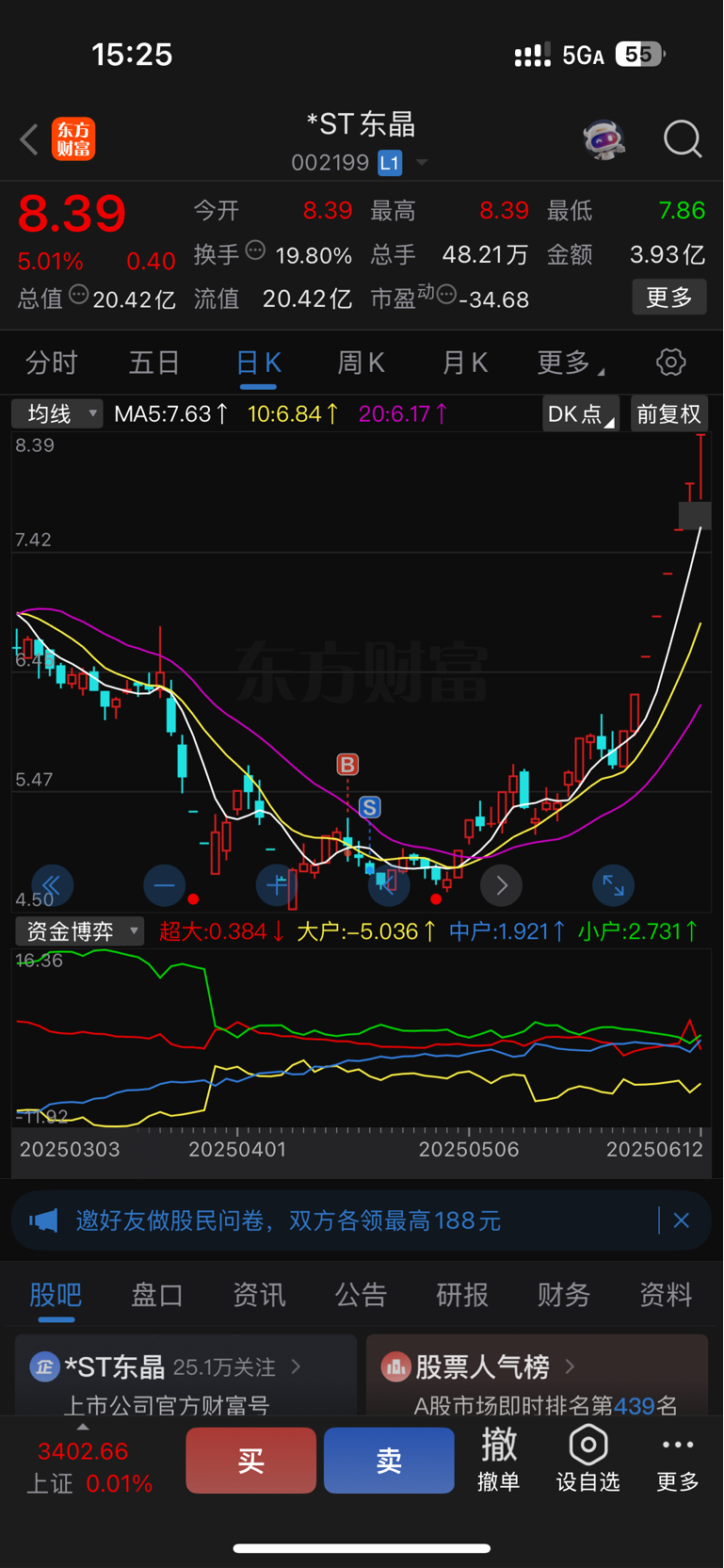Viewport: 724px width, 1568px height.
Task: Open the robot assistant avatar
Action: (x=603, y=139)
